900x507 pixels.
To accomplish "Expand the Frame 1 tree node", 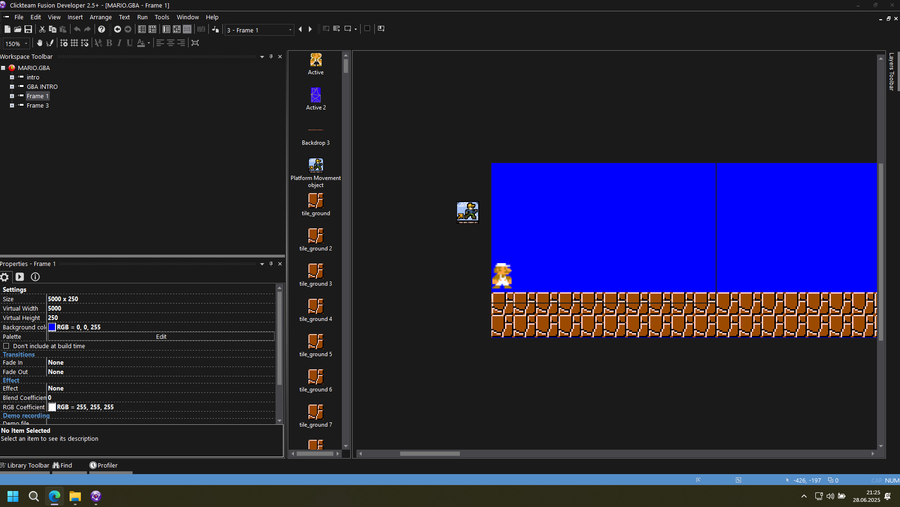I will 11,96.
